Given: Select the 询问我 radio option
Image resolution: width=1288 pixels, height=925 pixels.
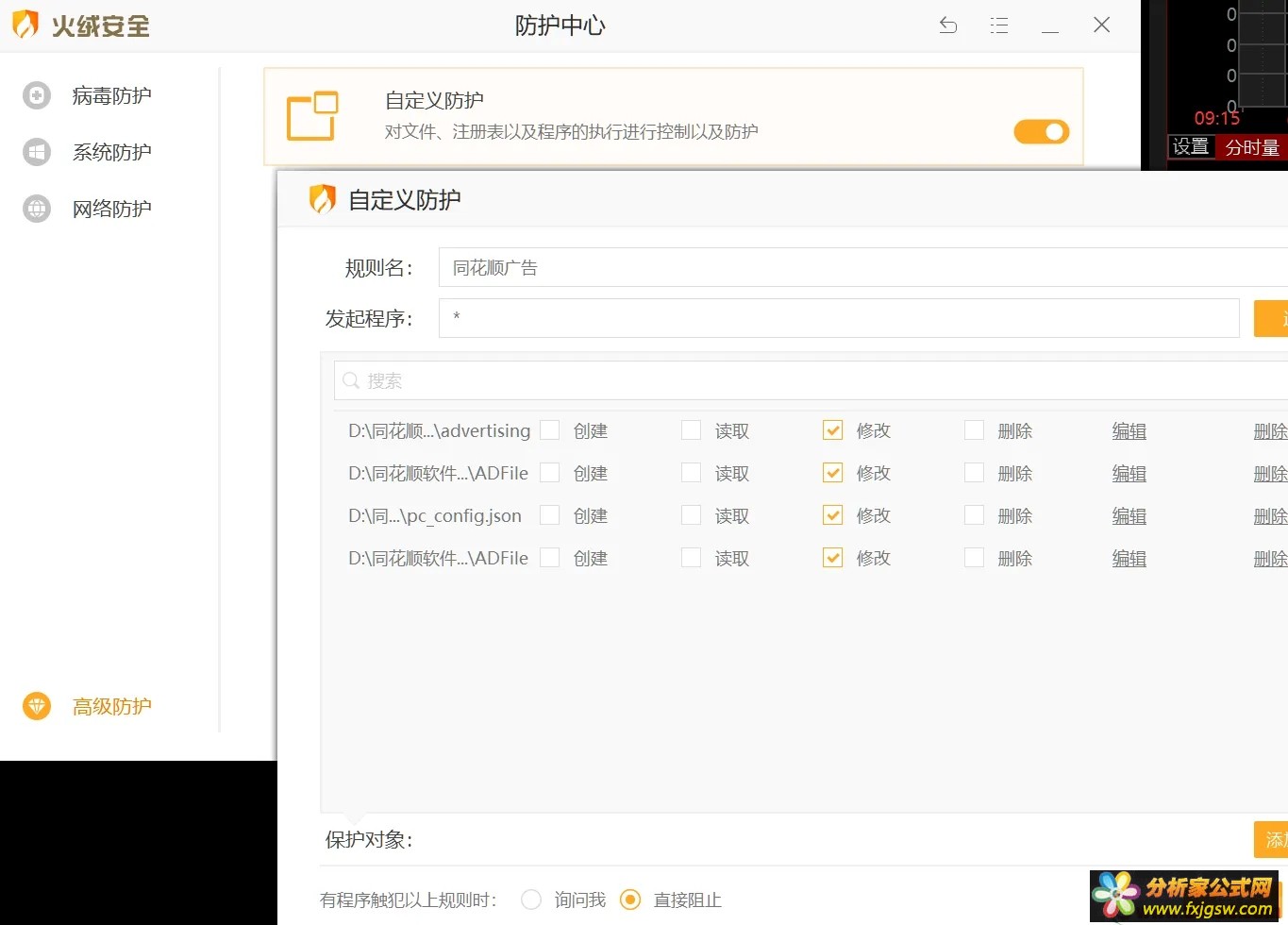Looking at the screenshot, I should coord(531,900).
